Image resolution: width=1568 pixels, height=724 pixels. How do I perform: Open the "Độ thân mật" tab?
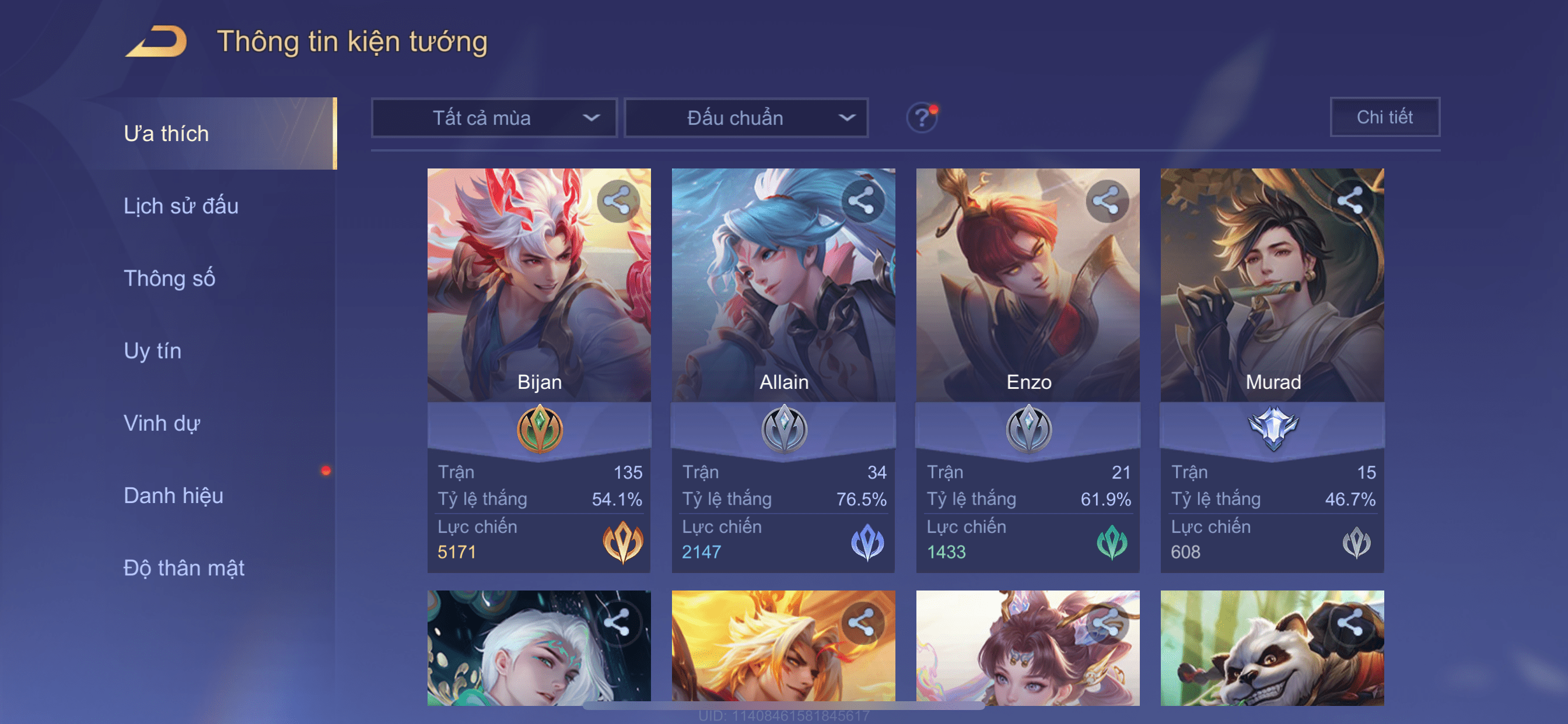point(184,568)
